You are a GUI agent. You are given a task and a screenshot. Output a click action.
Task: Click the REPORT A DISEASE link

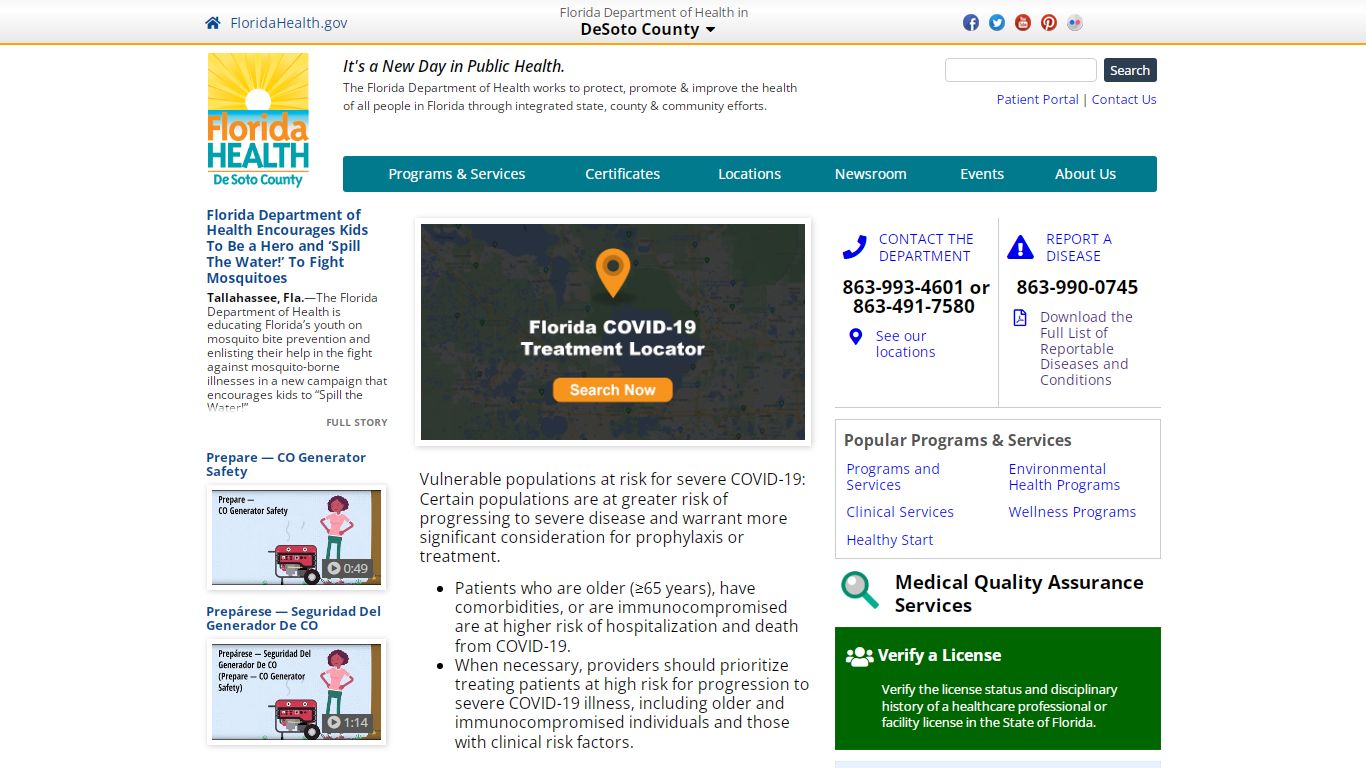[1079, 247]
